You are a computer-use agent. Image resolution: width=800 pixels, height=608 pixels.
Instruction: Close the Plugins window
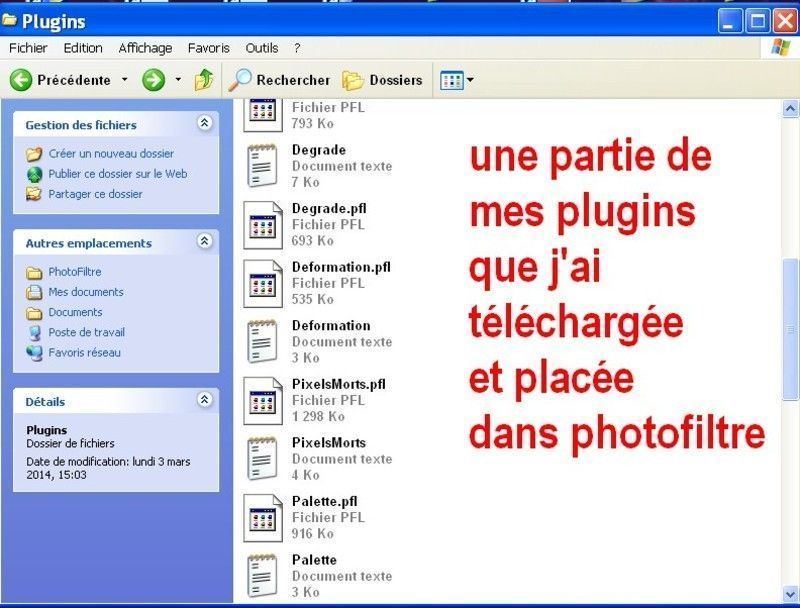click(x=786, y=21)
